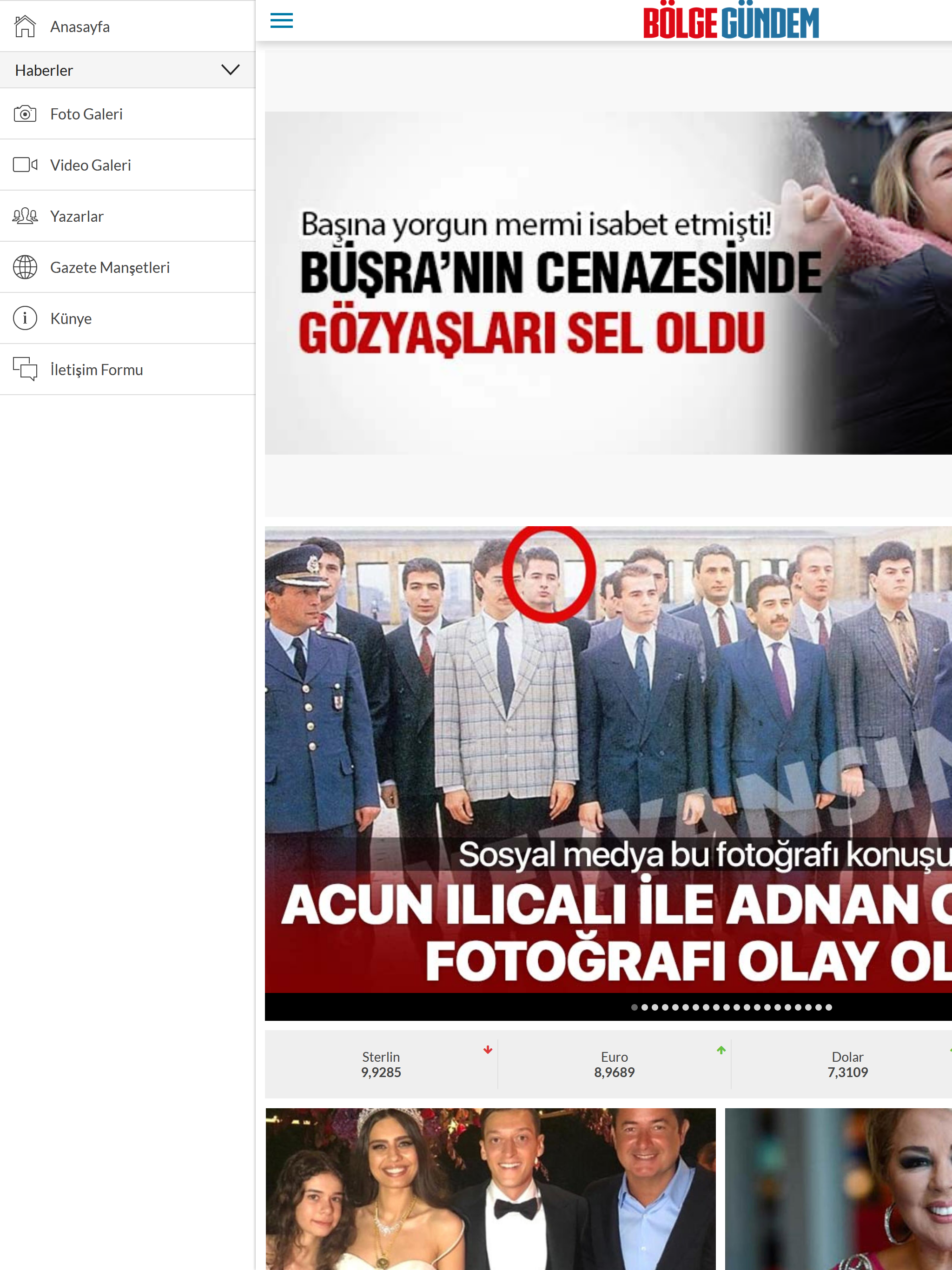Image resolution: width=952 pixels, height=1270 pixels.
Task: Open the wedding photo news thumbnail
Action: pos(490,1189)
